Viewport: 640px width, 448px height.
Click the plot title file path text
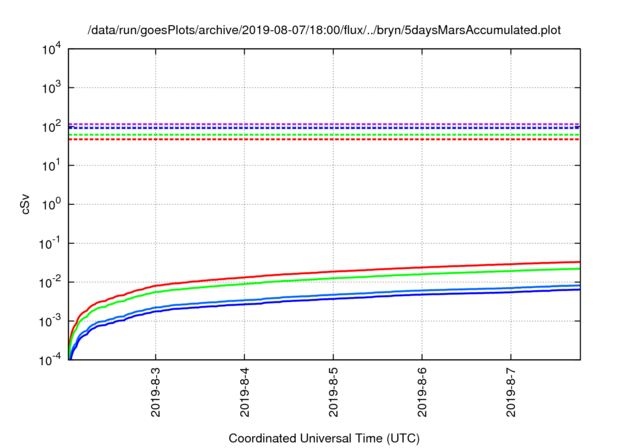coord(324,30)
